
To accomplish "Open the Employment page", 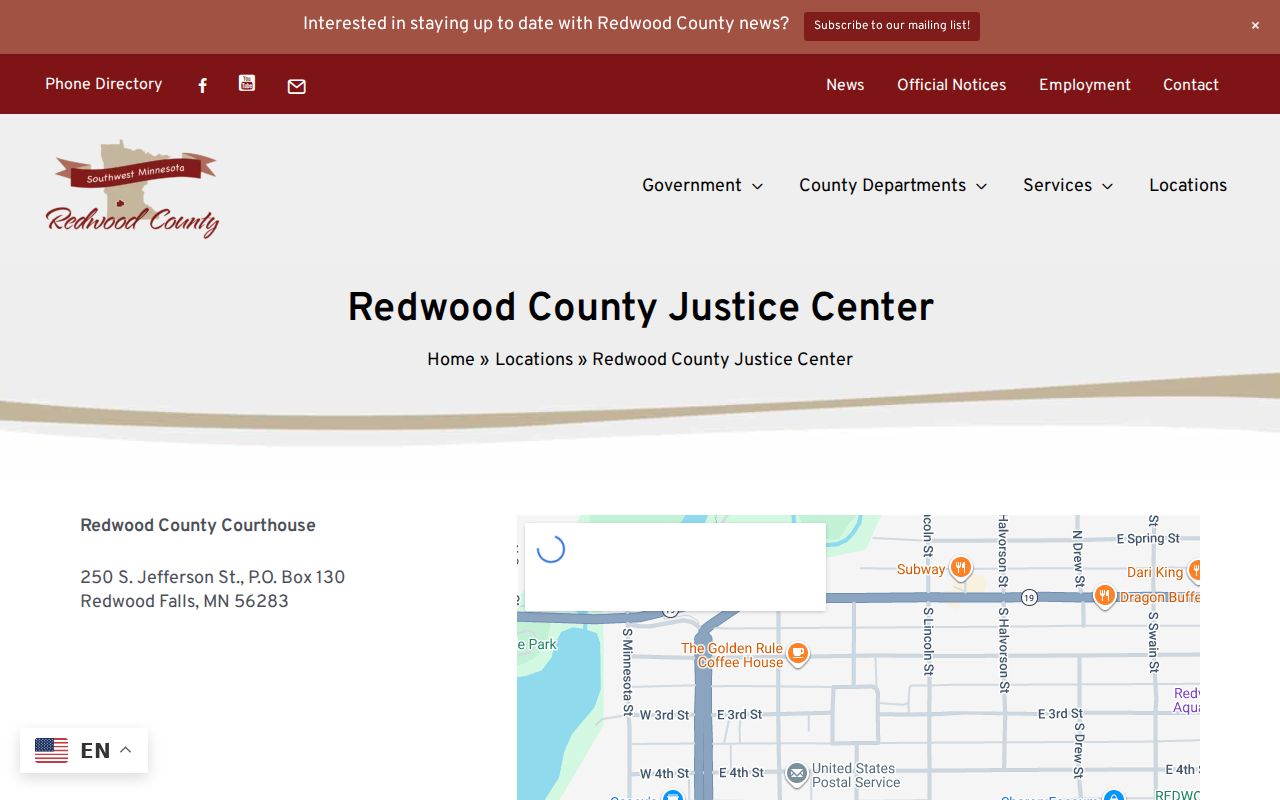I will (x=1085, y=85).
